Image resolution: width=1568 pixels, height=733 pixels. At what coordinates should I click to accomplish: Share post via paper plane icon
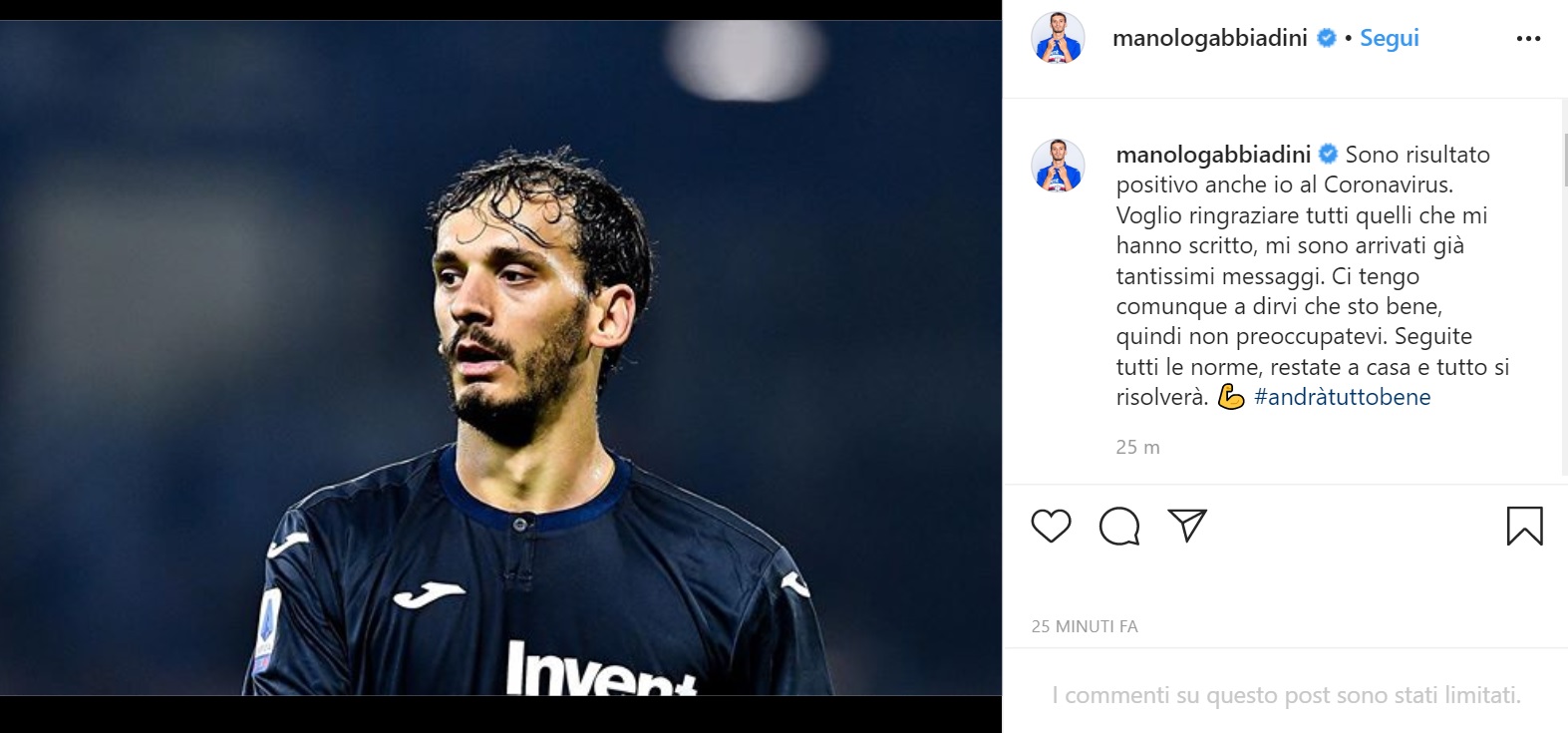pyautogui.click(x=1187, y=526)
